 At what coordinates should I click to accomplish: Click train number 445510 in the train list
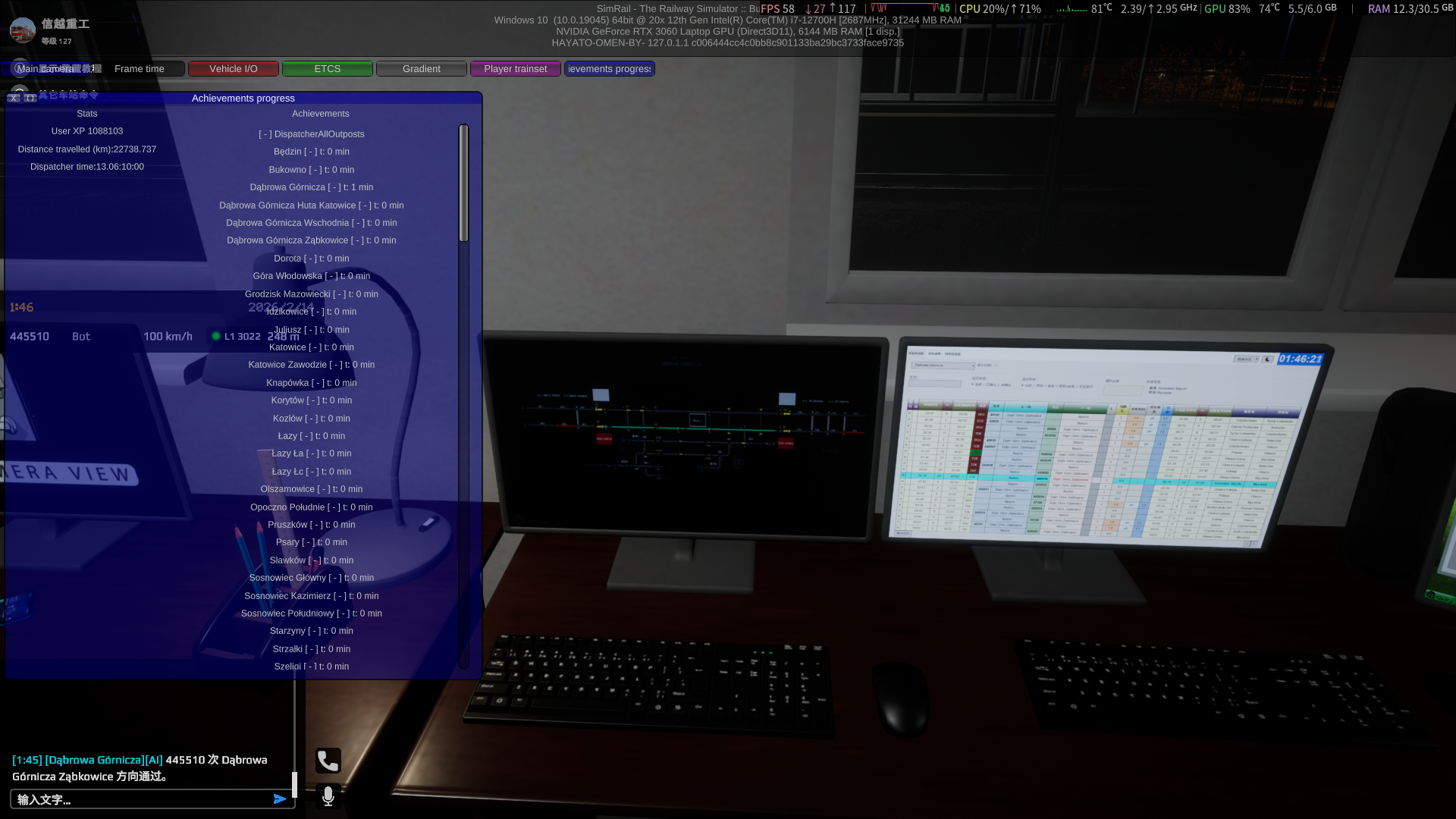30,337
